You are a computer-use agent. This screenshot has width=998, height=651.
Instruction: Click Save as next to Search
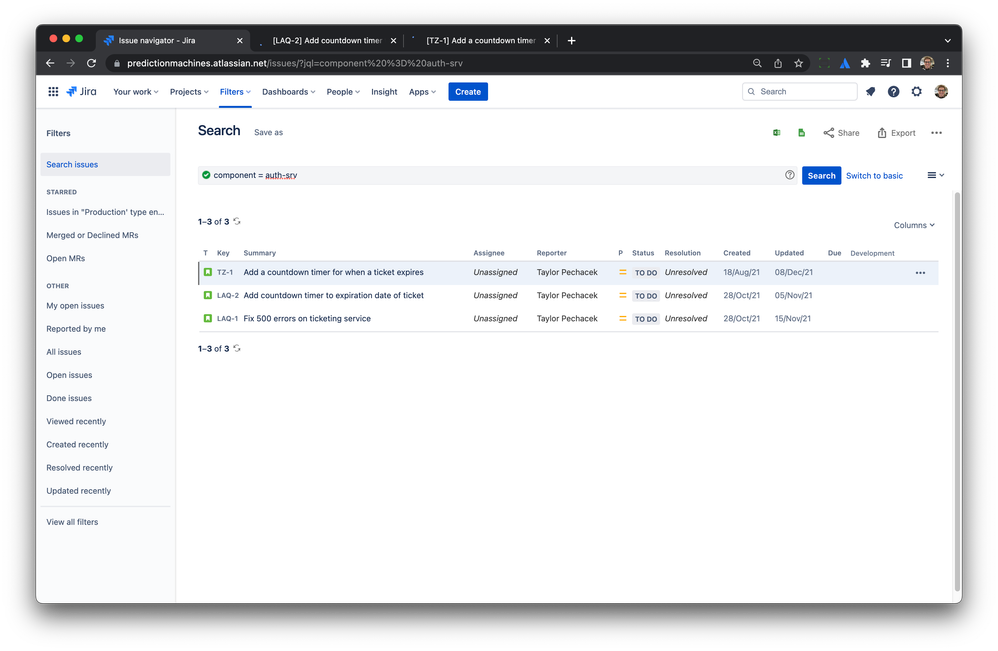click(269, 132)
